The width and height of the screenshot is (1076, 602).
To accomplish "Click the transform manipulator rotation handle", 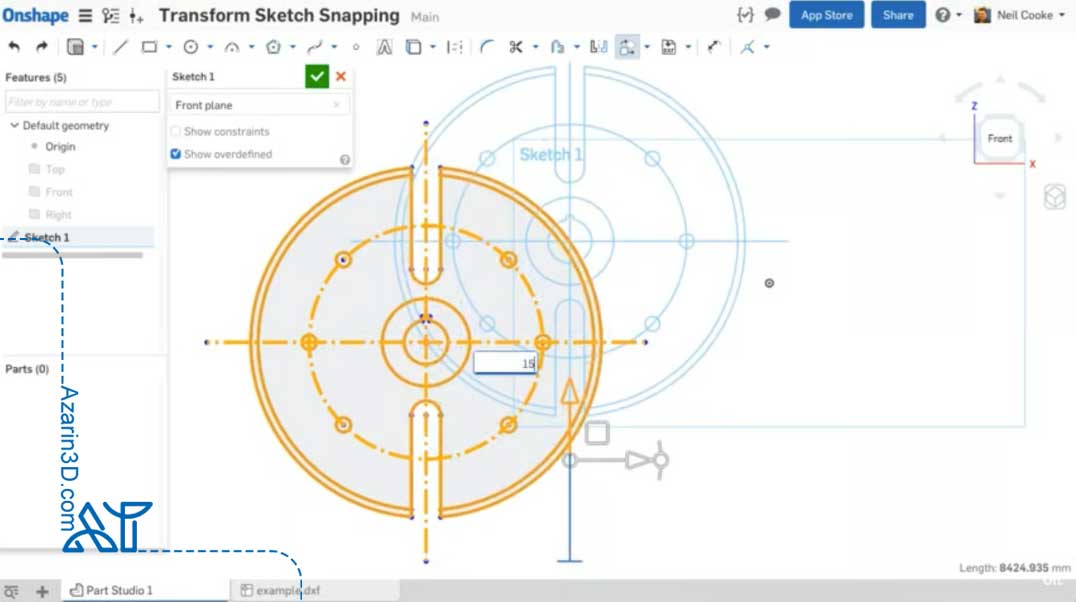I will tap(660, 460).
